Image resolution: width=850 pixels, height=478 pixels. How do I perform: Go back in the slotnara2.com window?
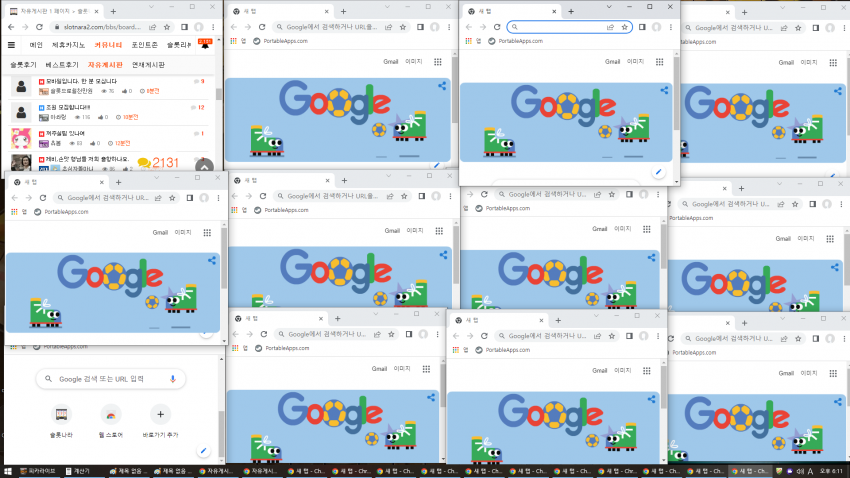tap(11, 27)
